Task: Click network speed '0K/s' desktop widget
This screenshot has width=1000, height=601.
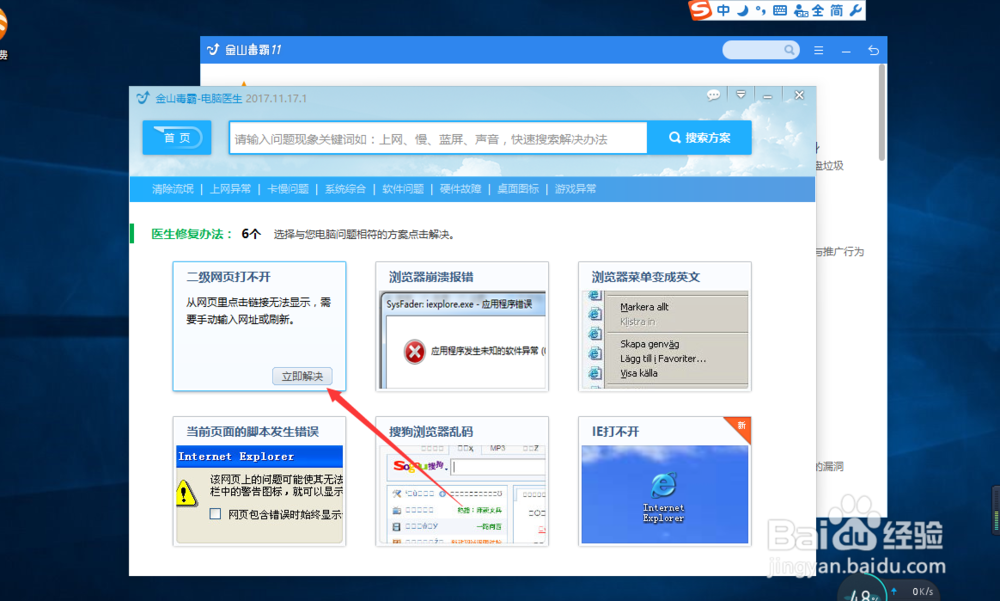Action: click(923, 591)
